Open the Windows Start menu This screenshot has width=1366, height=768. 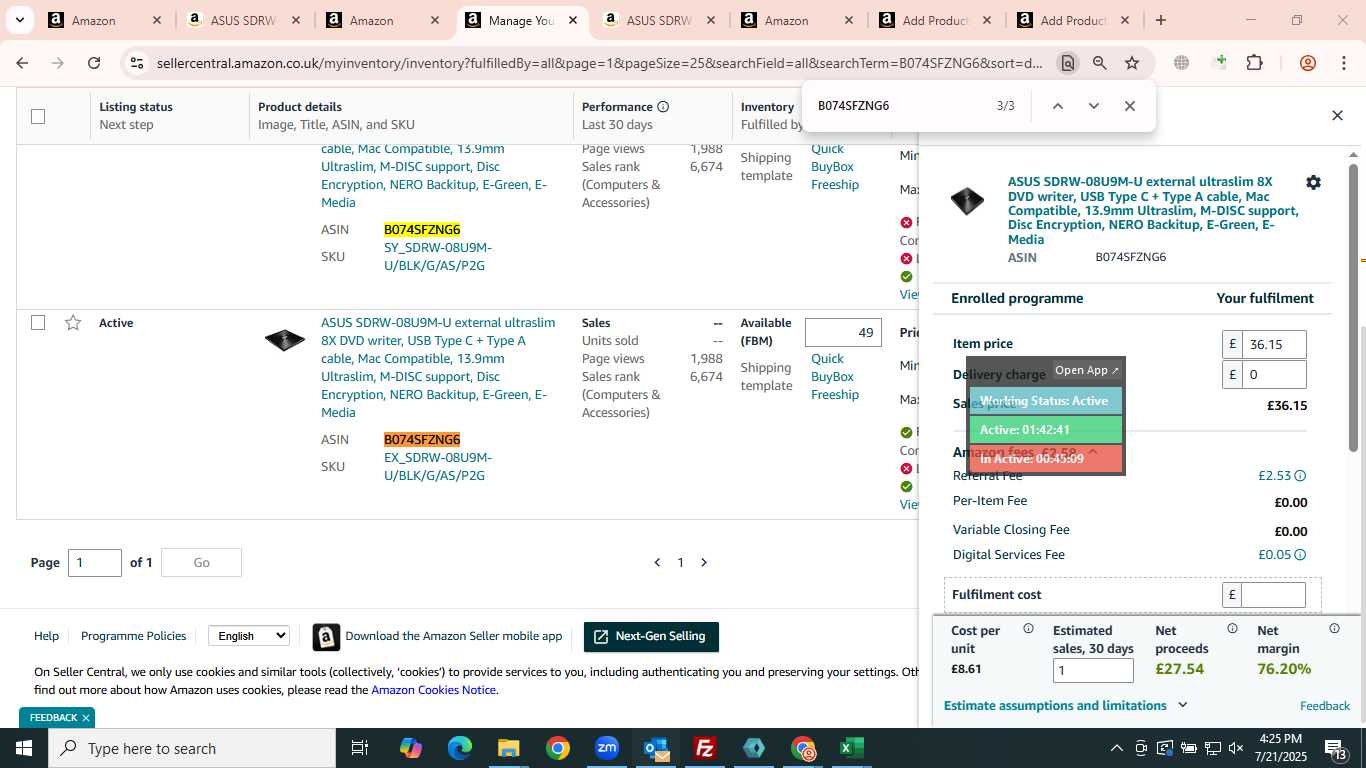23,748
